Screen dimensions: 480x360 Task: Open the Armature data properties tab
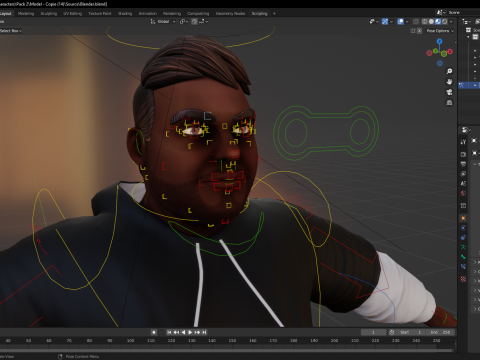(463, 247)
